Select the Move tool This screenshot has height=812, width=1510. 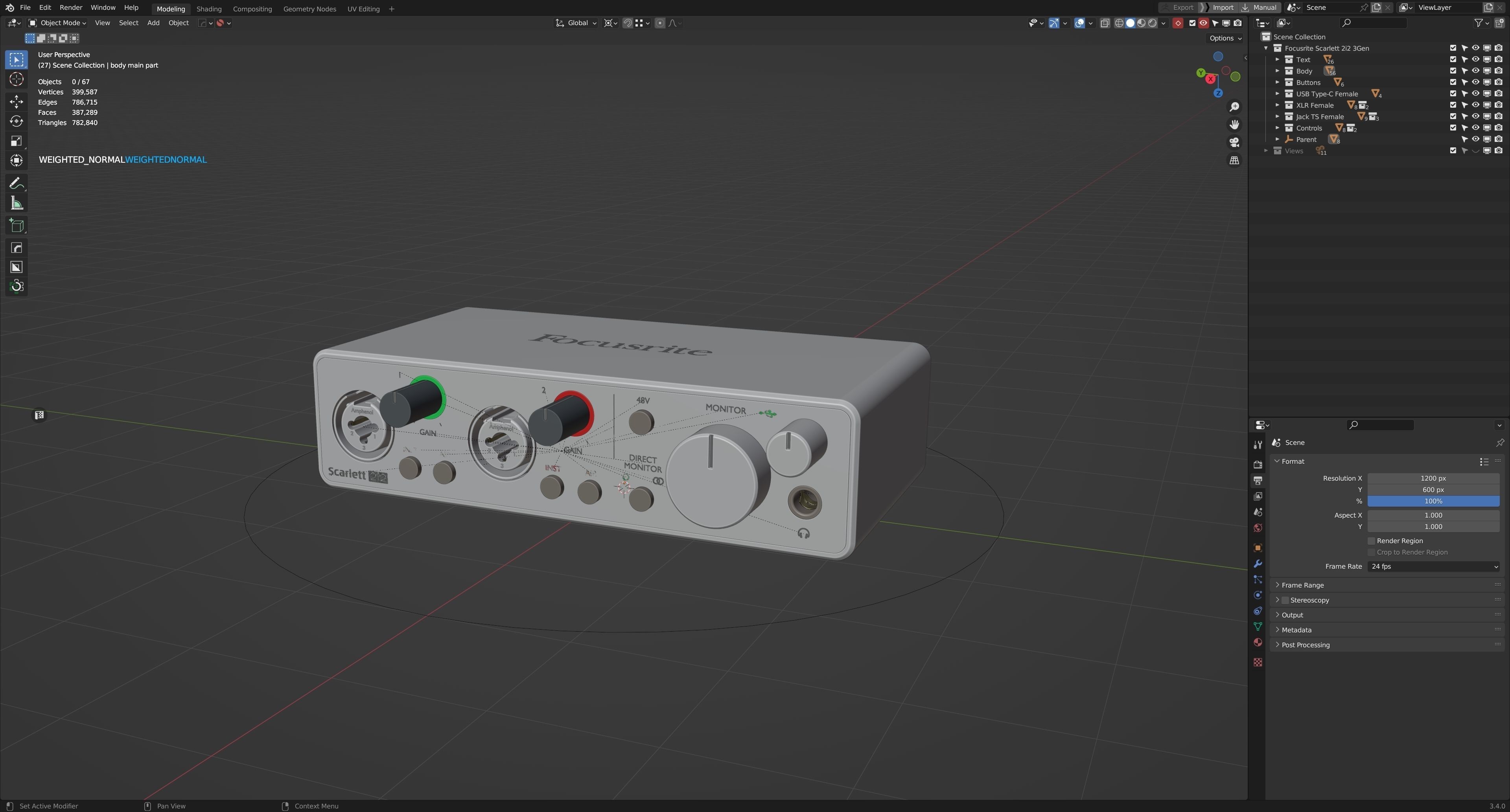coord(17,102)
